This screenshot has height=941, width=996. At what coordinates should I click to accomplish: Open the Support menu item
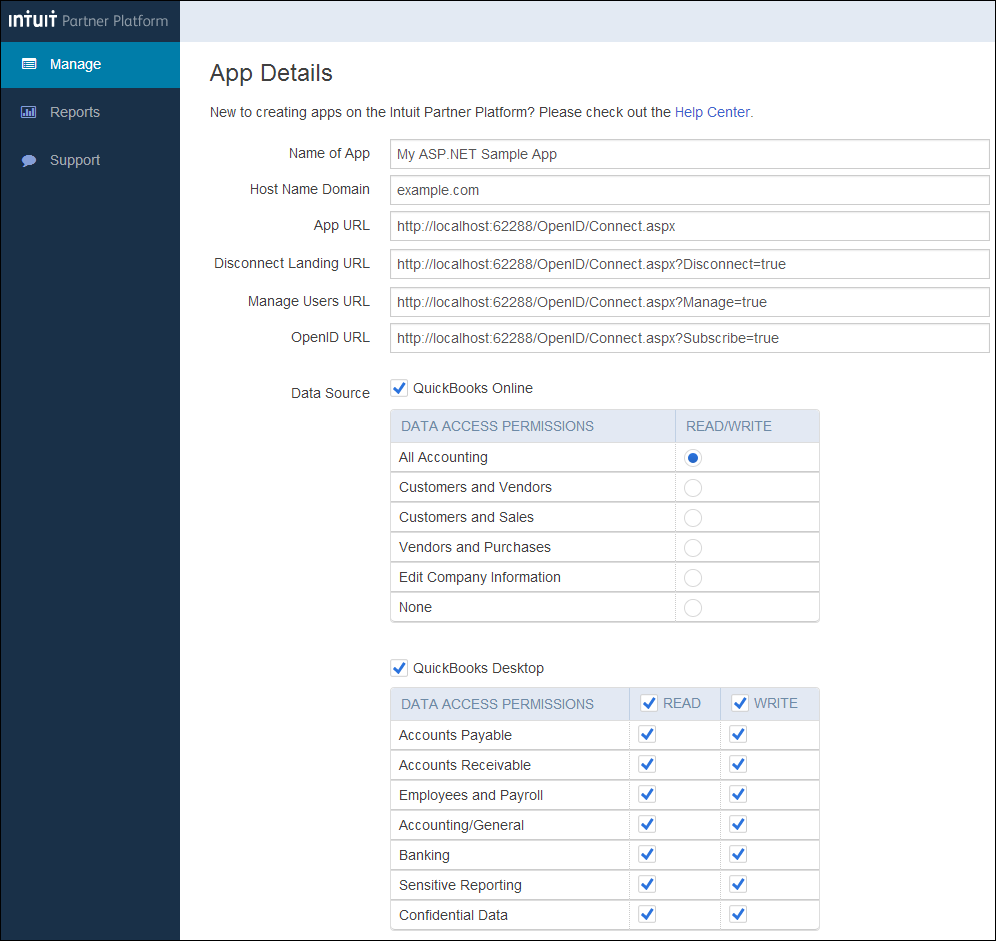point(90,161)
